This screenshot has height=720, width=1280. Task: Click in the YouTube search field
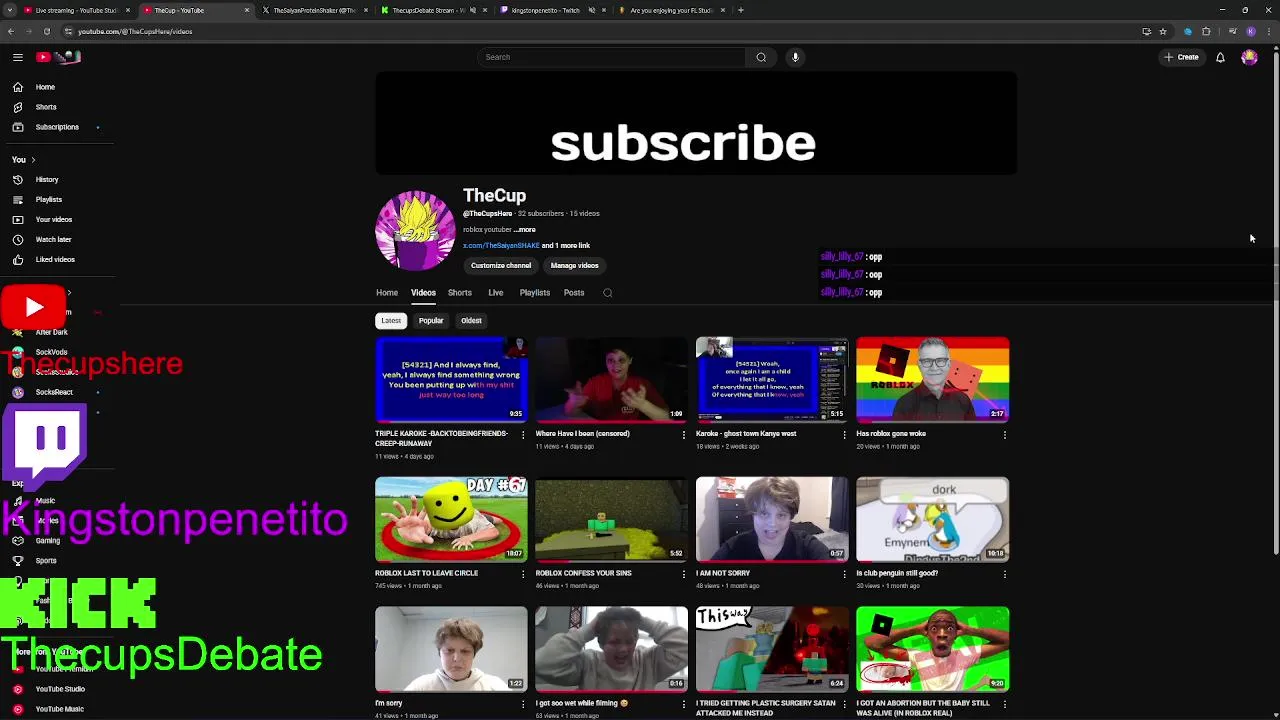[612, 57]
